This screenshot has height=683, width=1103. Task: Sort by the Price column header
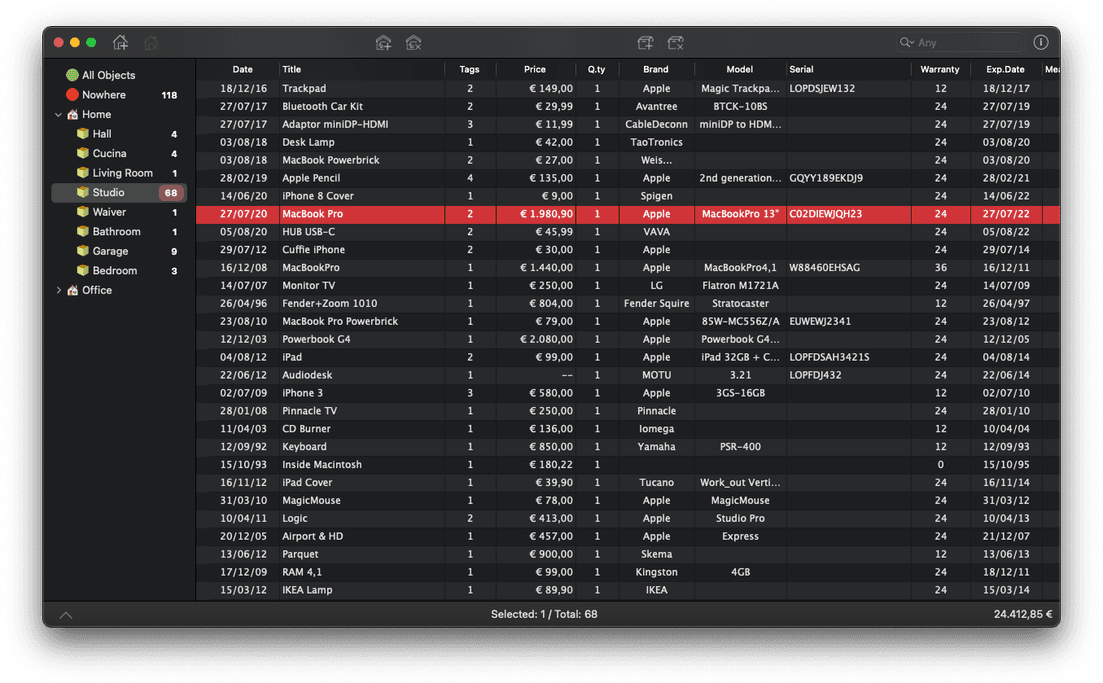tap(535, 69)
